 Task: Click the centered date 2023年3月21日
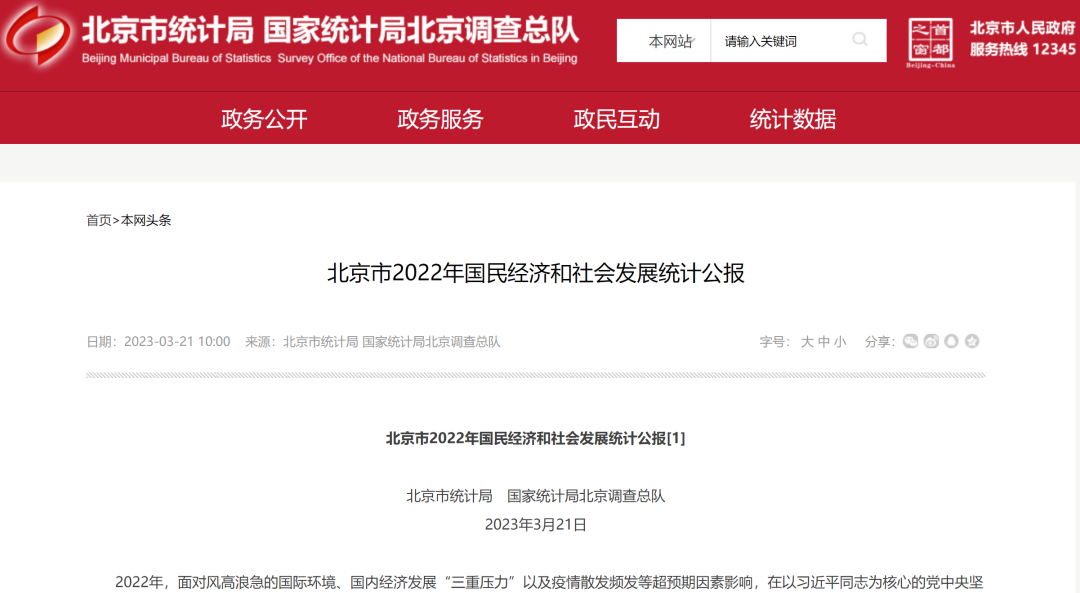536,525
